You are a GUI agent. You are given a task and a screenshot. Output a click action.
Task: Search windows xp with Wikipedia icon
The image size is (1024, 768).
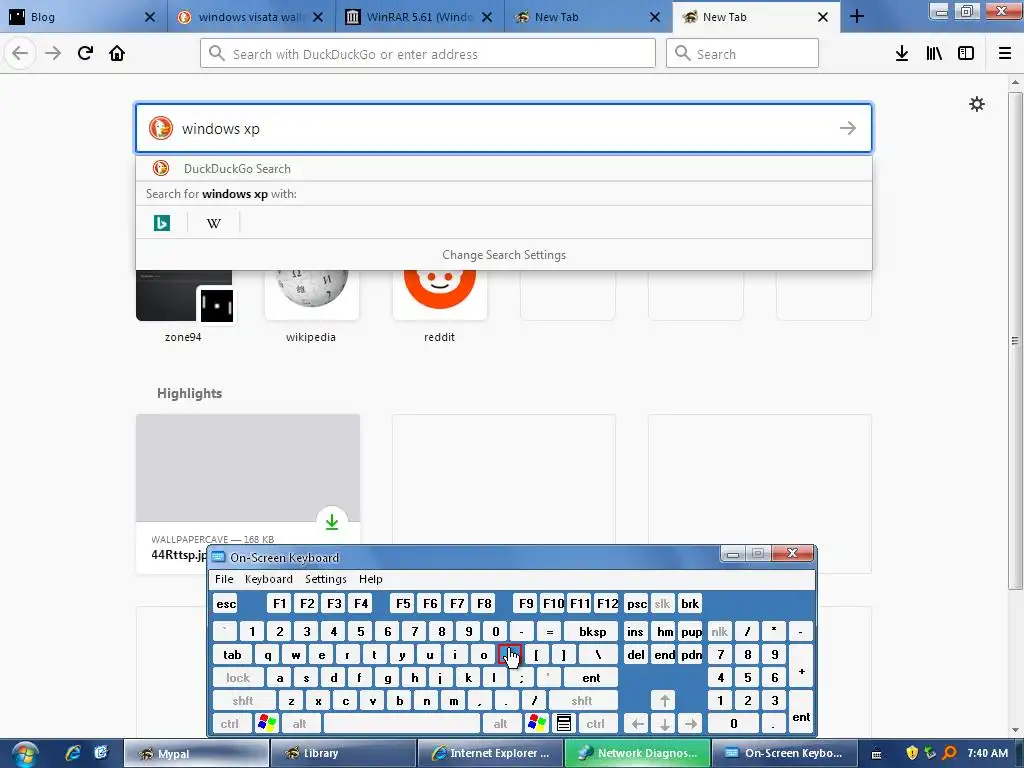pos(214,223)
